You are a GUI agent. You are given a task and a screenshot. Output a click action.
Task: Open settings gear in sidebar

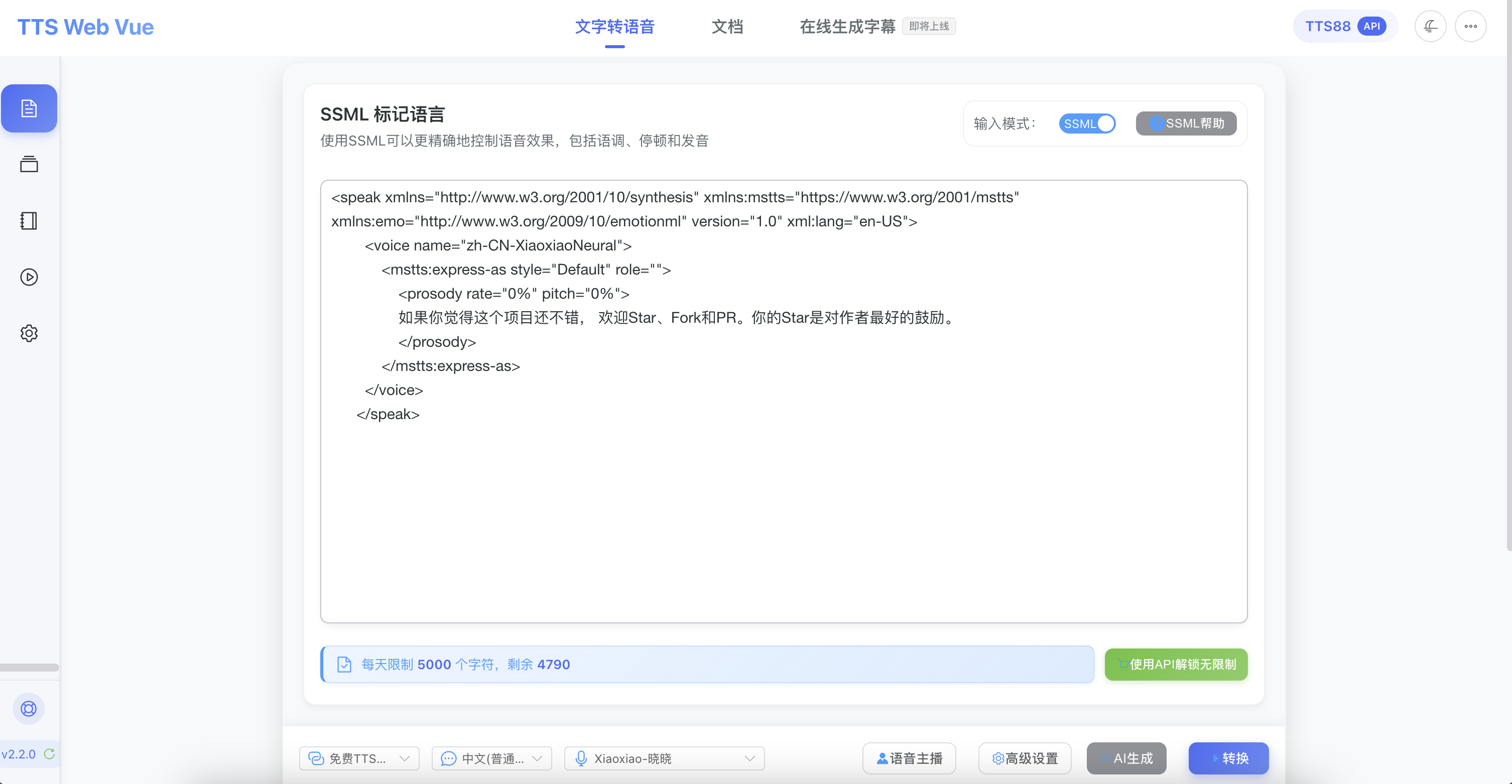coord(29,333)
